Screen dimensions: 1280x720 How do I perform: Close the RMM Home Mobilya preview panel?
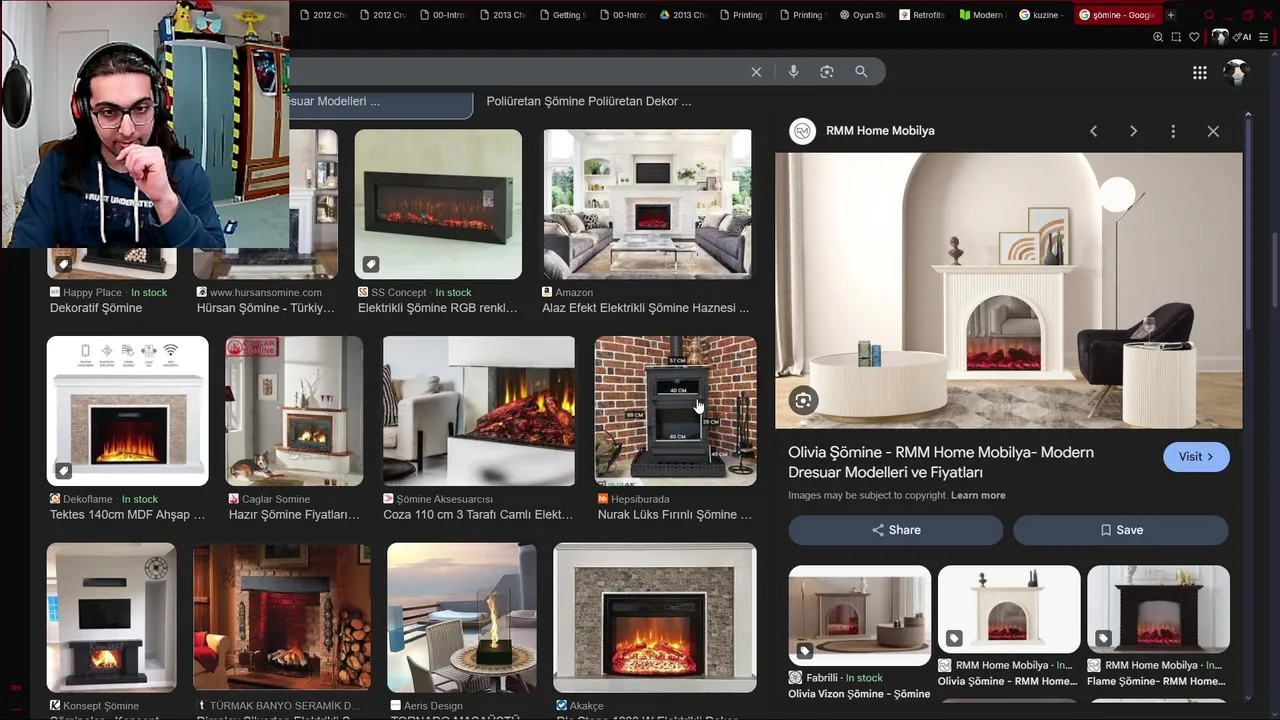coord(1213,131)
